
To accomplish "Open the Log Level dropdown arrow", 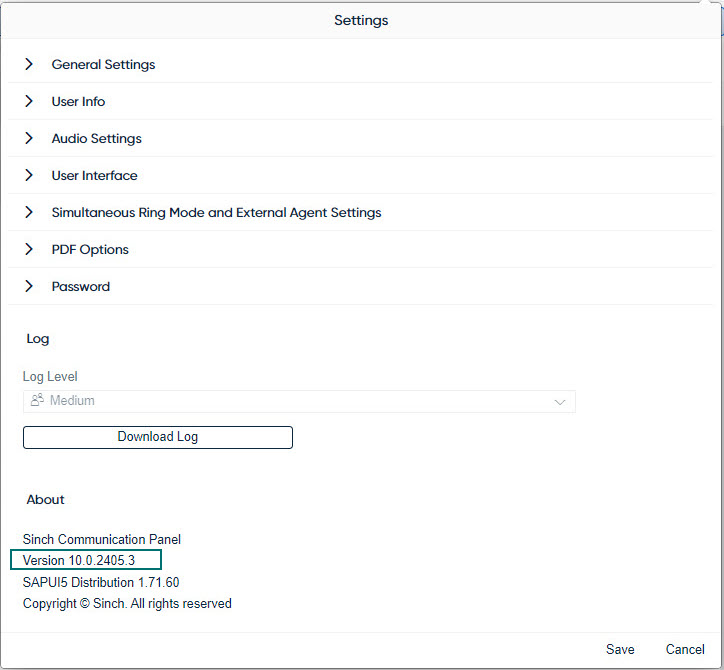I will 559,401.
